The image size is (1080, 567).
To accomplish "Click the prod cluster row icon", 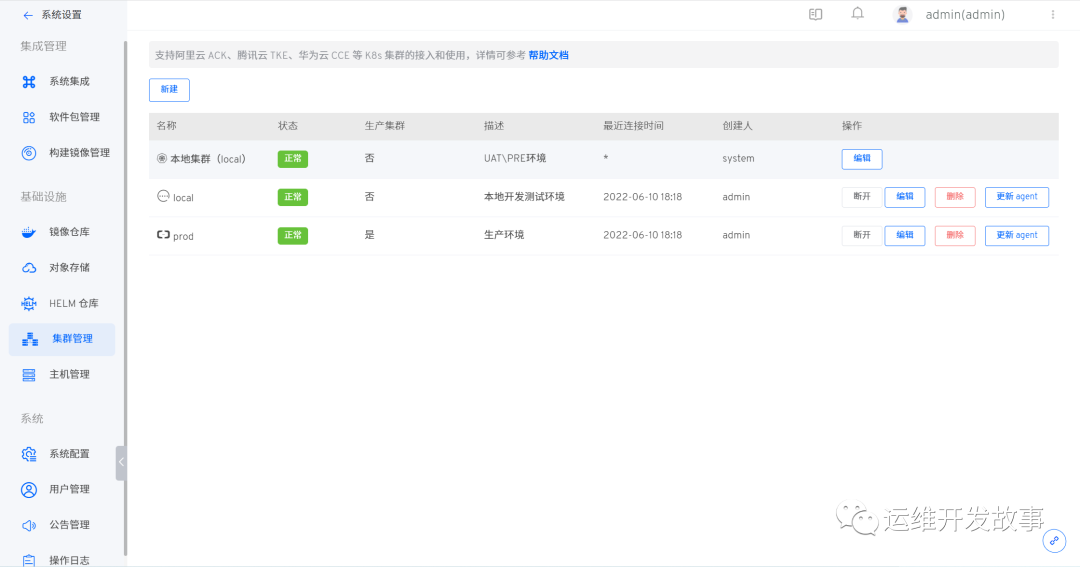I will point(163,235).
